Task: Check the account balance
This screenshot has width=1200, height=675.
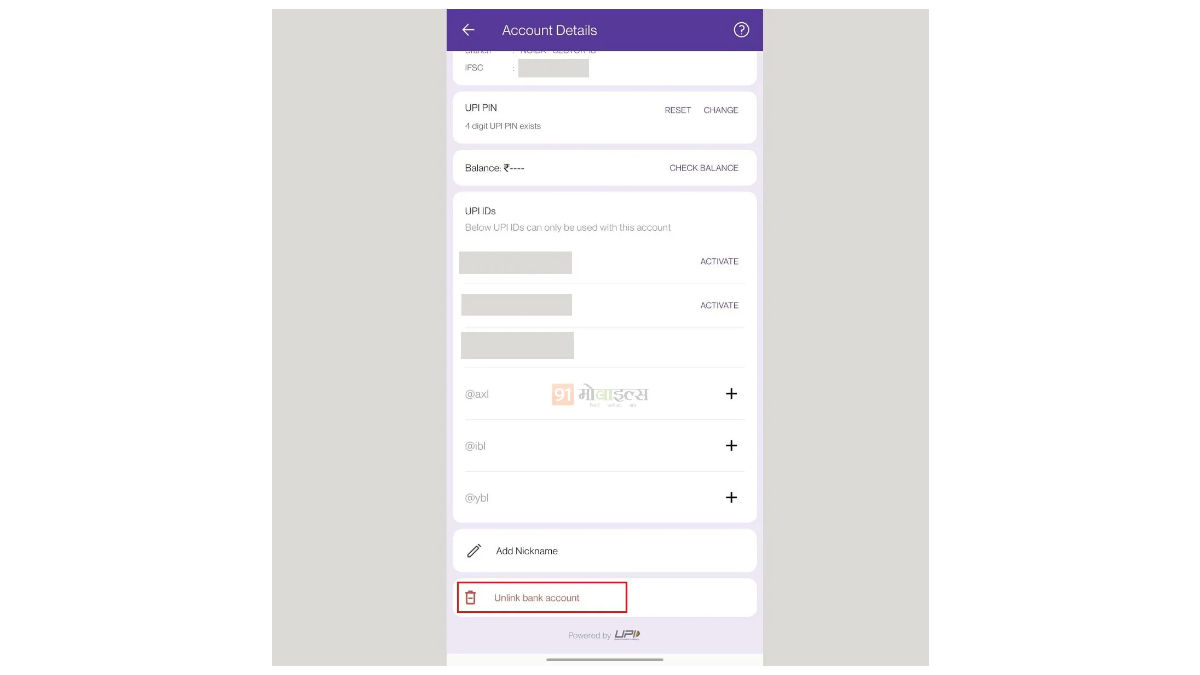Action: coord(704,168)
